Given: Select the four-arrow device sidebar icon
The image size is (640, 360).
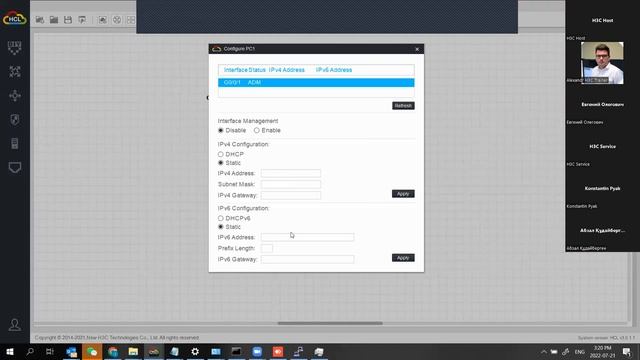Looking at the screenshot, I should pyautogui.click(x=15, y=96).
